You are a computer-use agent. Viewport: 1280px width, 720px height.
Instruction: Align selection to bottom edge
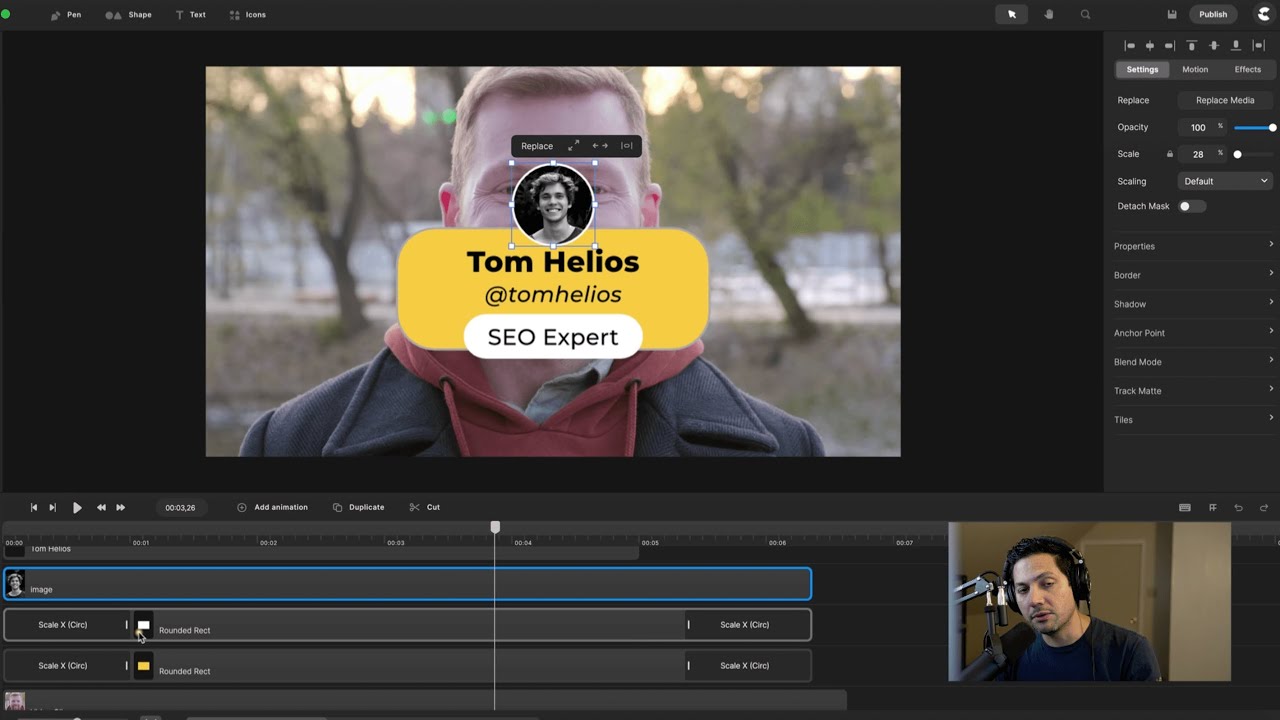1236,45
